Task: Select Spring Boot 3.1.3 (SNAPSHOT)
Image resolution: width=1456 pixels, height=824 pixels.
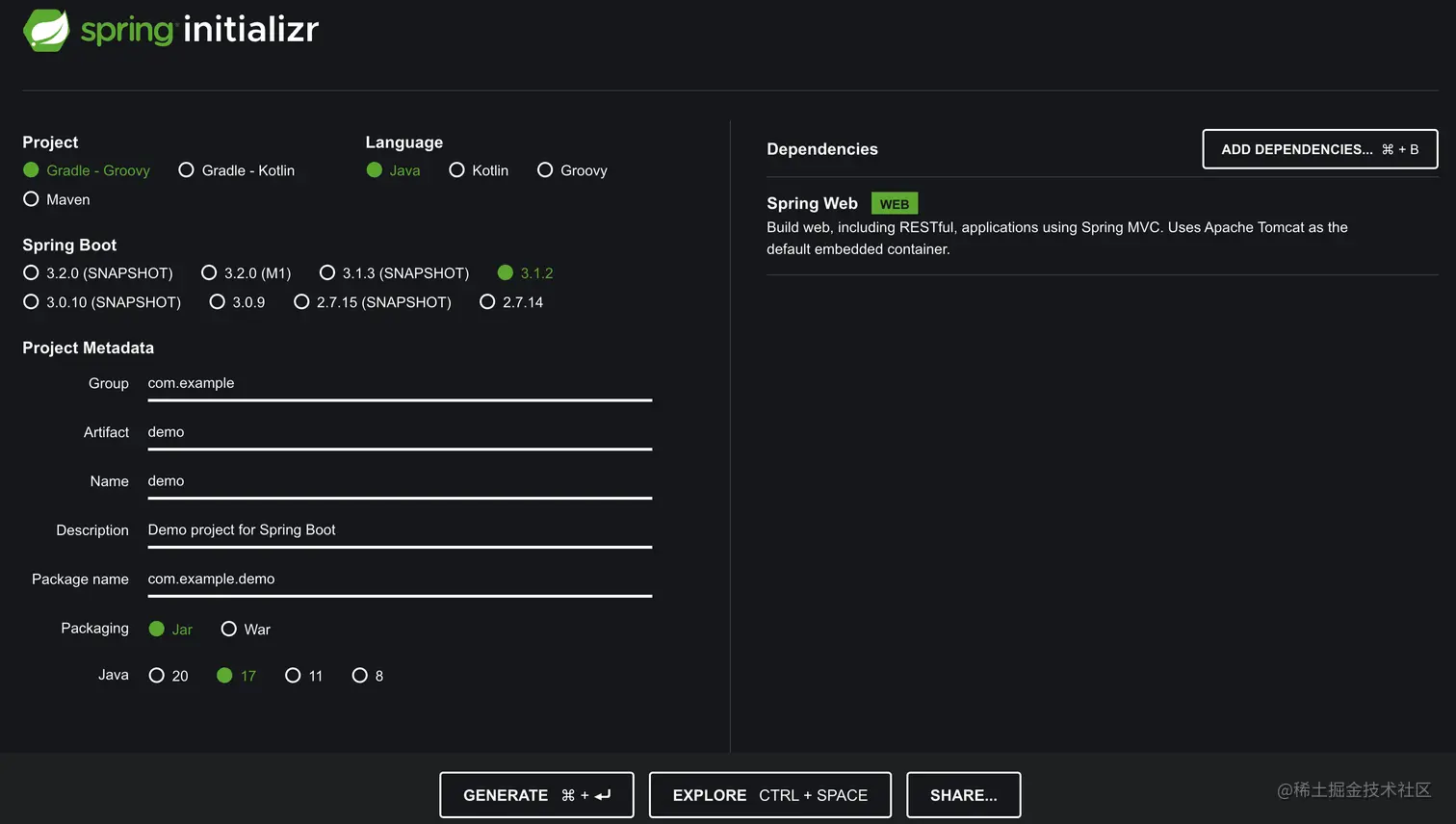Action: click(x=394, y=273)
